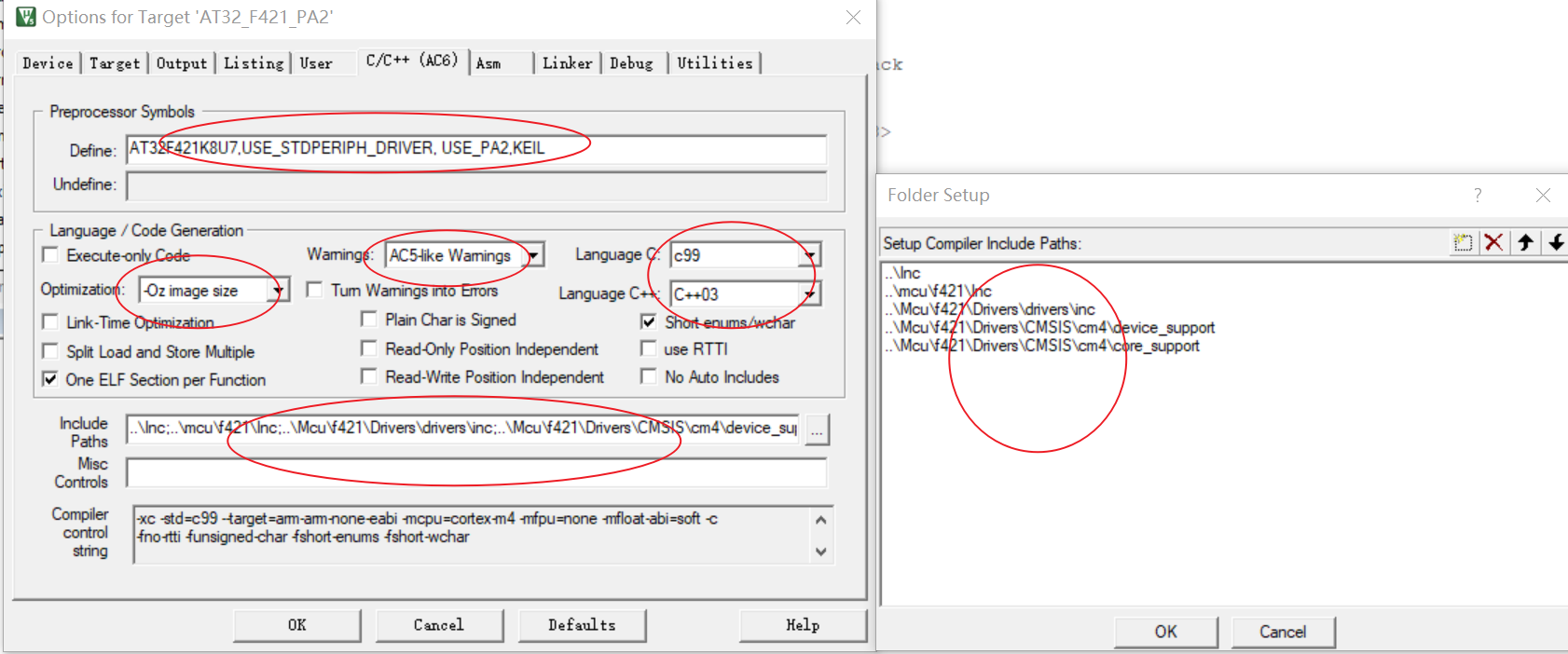This screenshot has width=1568, height=654.
Task: Enable the use RTTI checkbox
Action: click(649, 348)
